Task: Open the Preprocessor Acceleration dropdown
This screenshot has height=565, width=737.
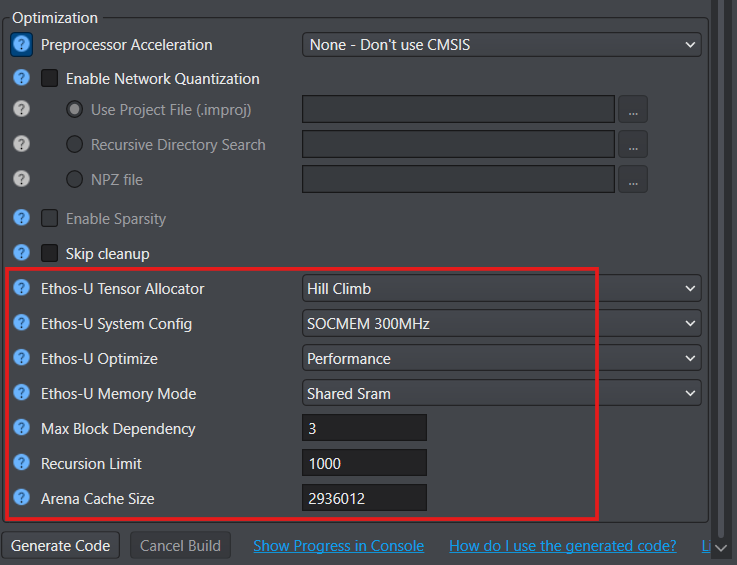Action: [501, 45]
